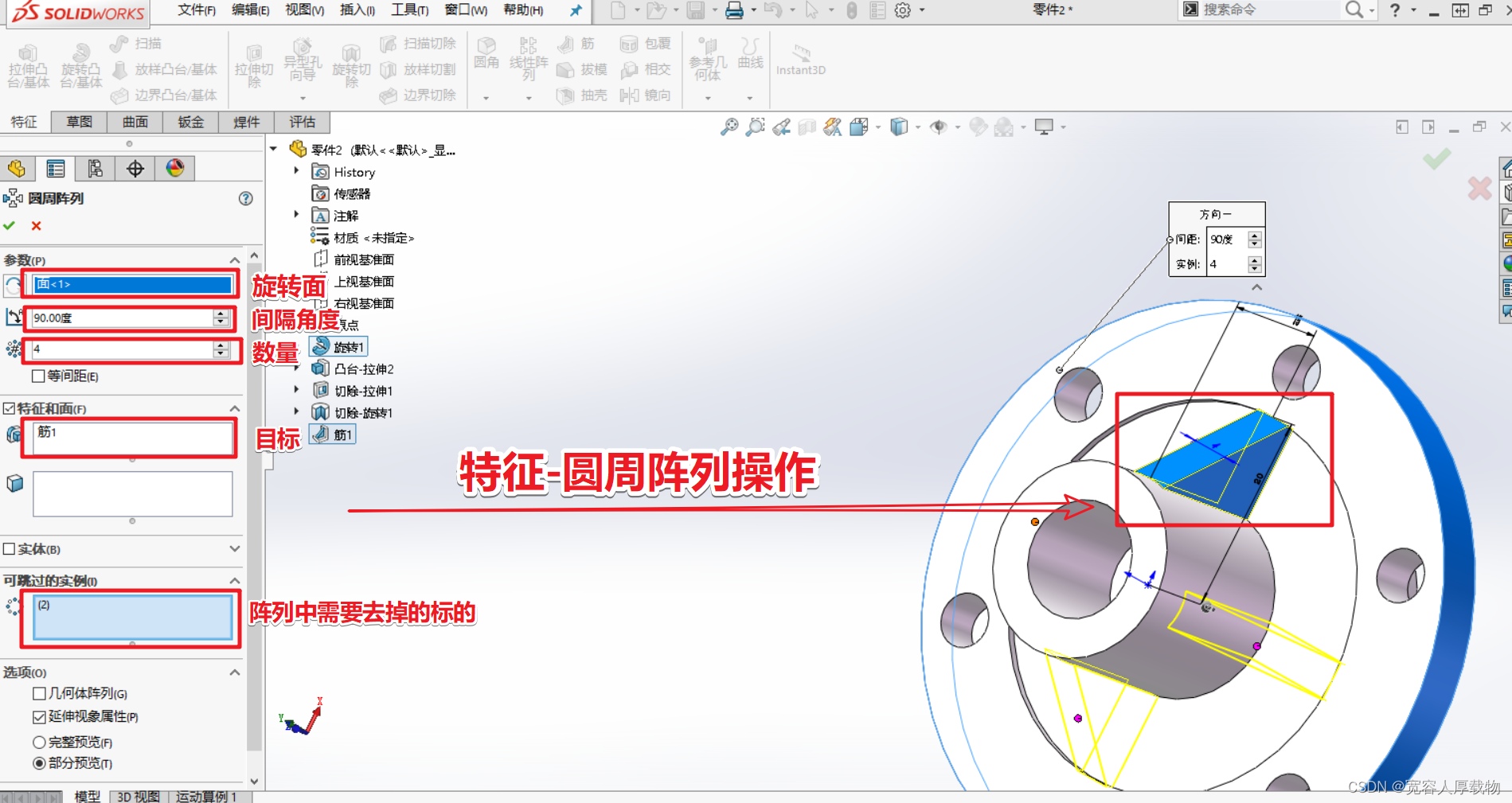Click the Instant3D tool
The height and width of the screenshot is (803, 1512).
801,60
